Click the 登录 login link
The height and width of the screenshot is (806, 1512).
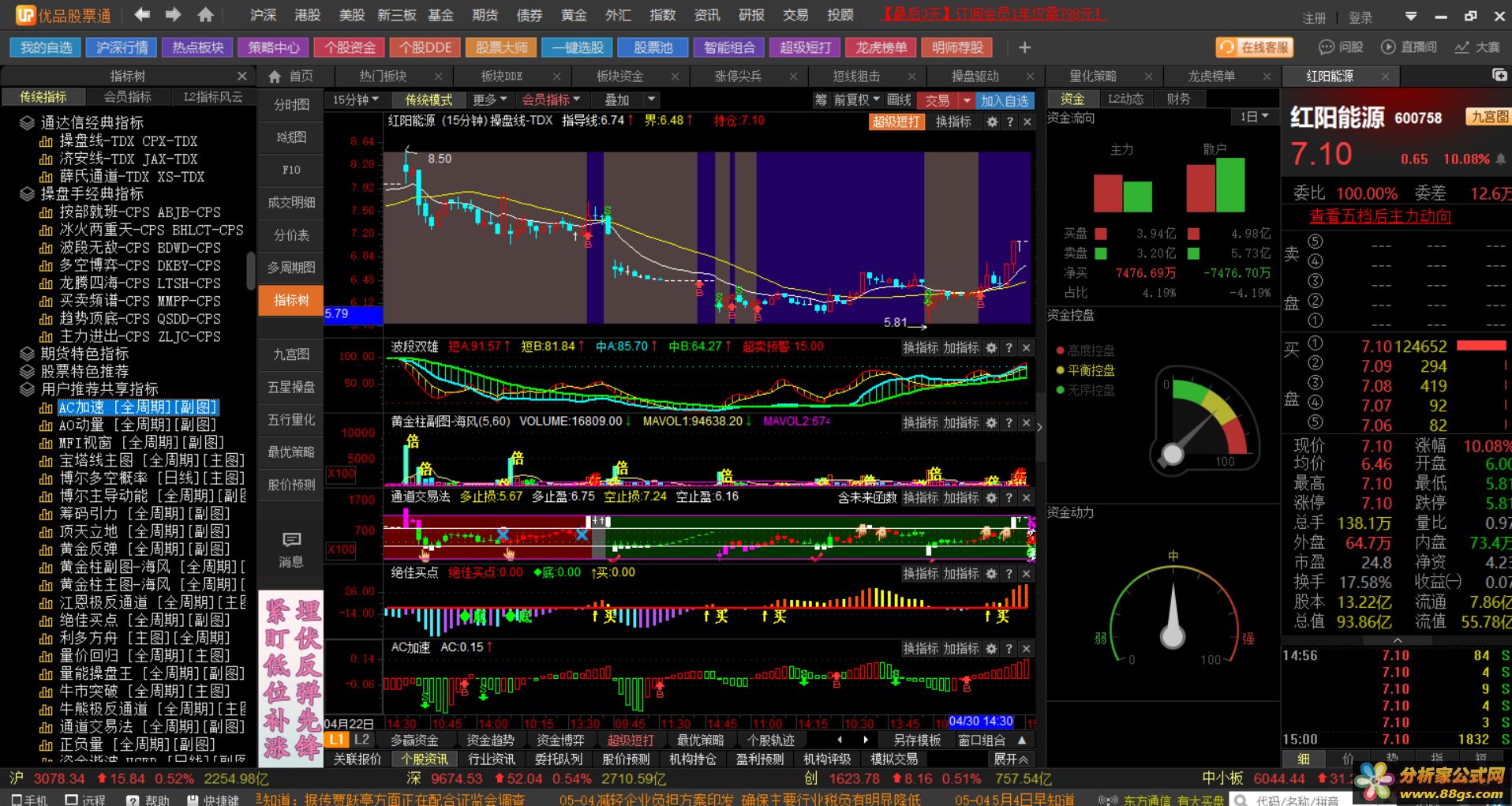coord(1360,17)
